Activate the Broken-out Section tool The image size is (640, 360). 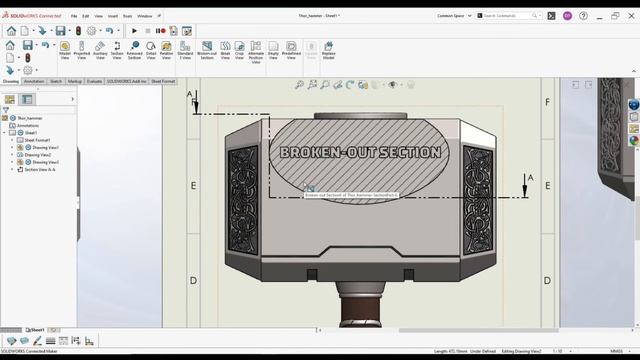(207, 51)
